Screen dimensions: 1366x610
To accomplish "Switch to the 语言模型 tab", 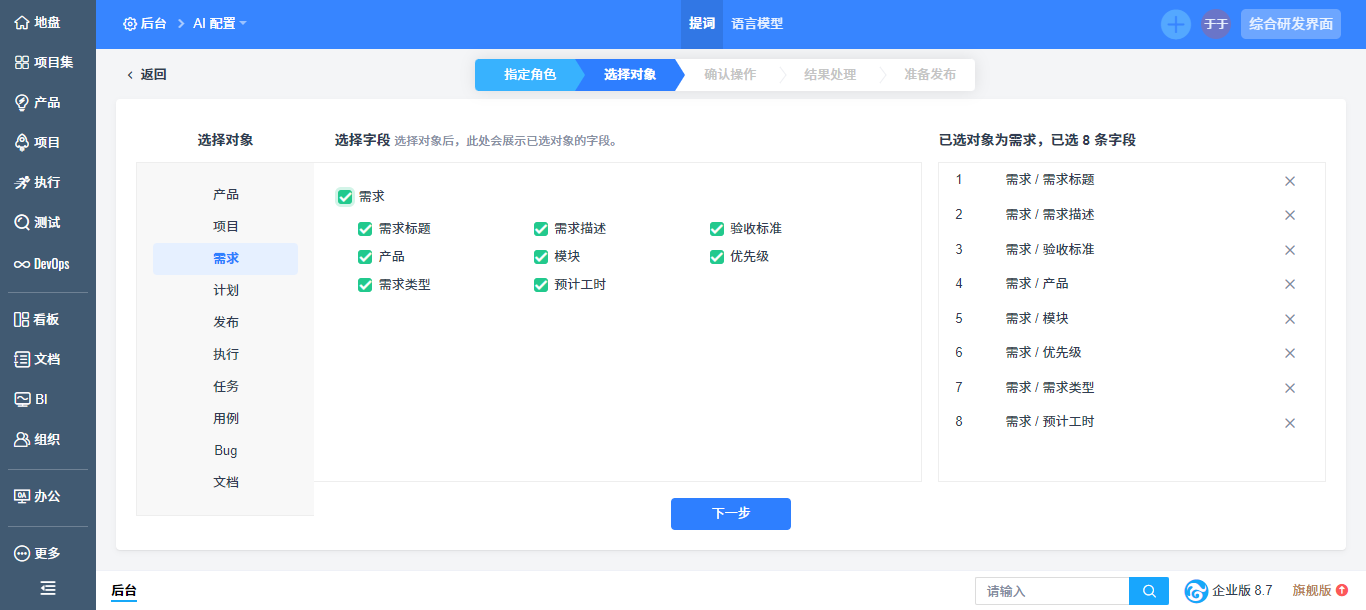I will pyautogui.click(x=757, y=24).
